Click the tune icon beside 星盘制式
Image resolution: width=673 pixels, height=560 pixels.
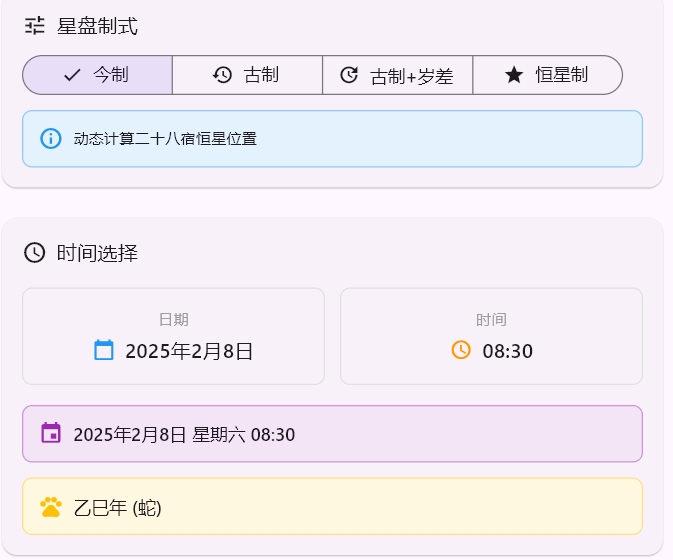35,25
